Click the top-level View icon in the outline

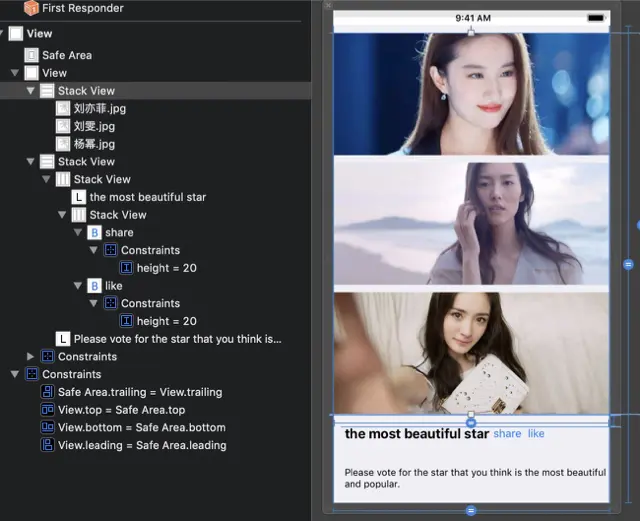click(x=16, y=33)
